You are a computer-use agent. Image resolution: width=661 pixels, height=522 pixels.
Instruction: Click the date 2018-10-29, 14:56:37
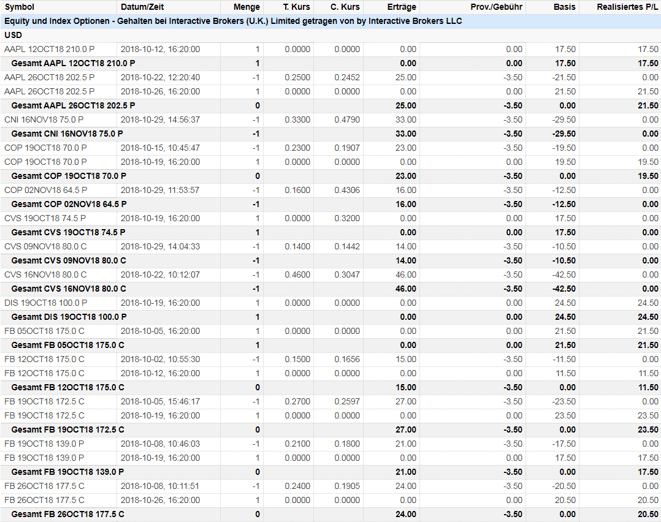(160, 120)
